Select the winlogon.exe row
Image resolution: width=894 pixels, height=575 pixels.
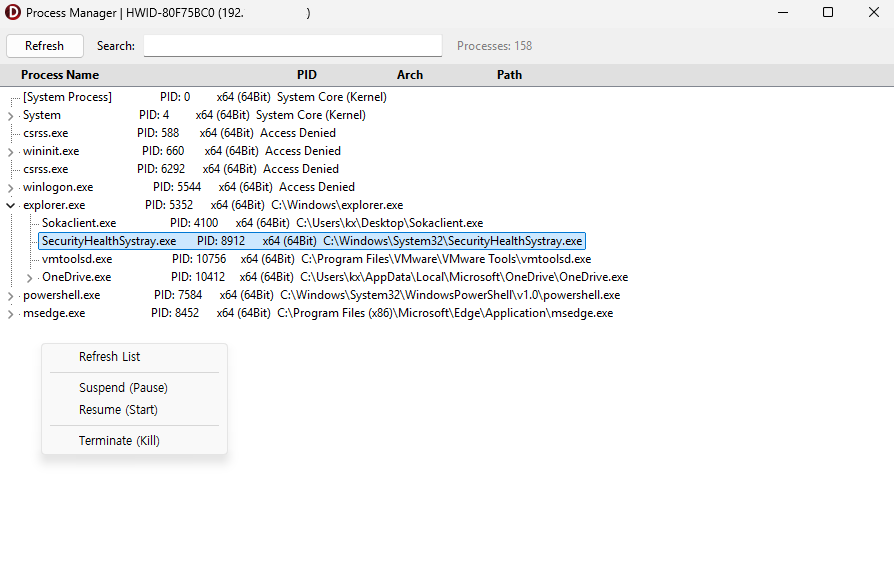pyautogui.click(x=189, y=187)
